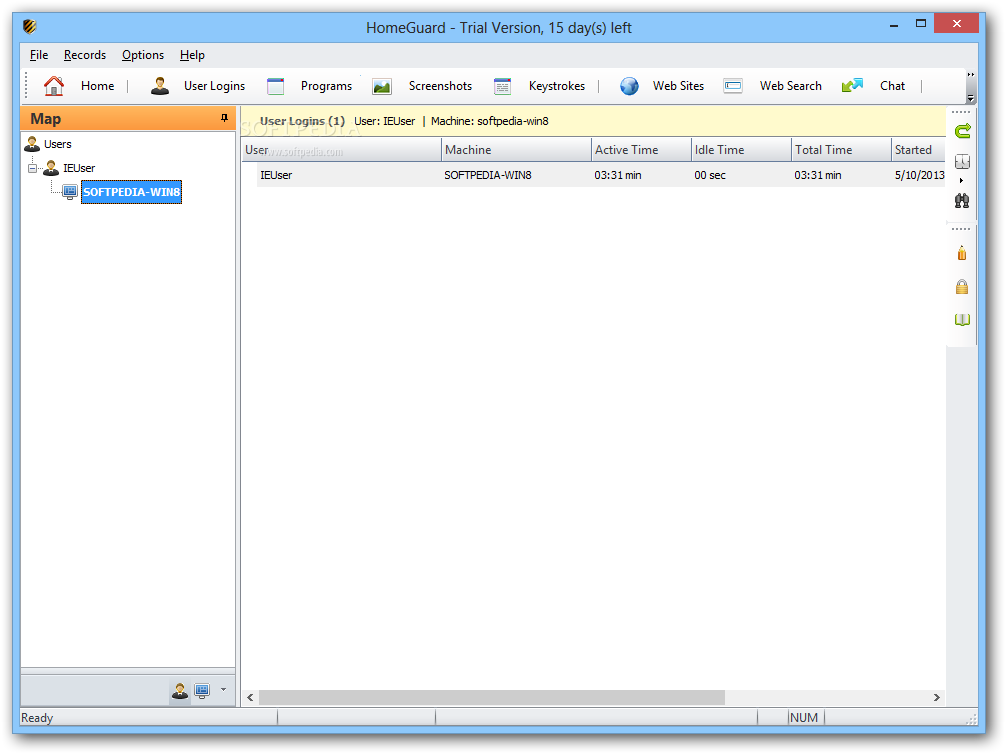Select Users root in the Map tree
The height and width of the screenshot is (754, 1006).
pyautogui.click(x=57, y=144)
